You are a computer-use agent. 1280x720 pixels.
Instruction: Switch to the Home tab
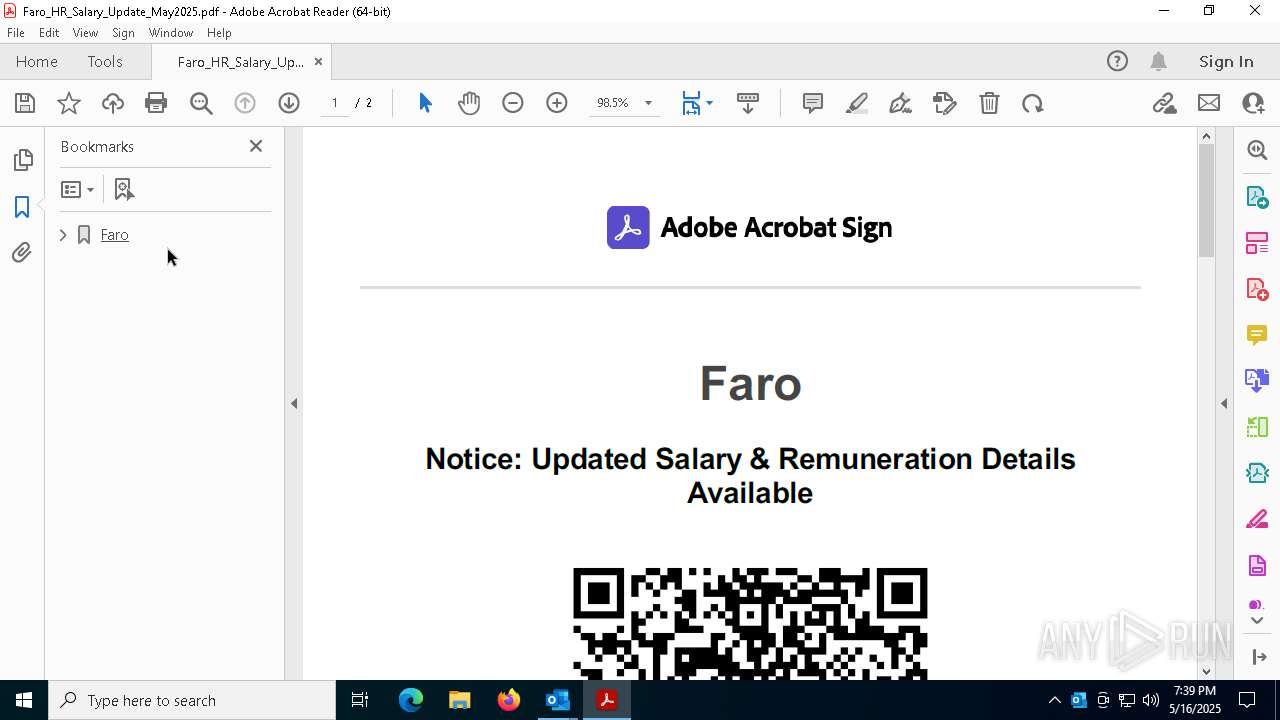tap(37, 61)
